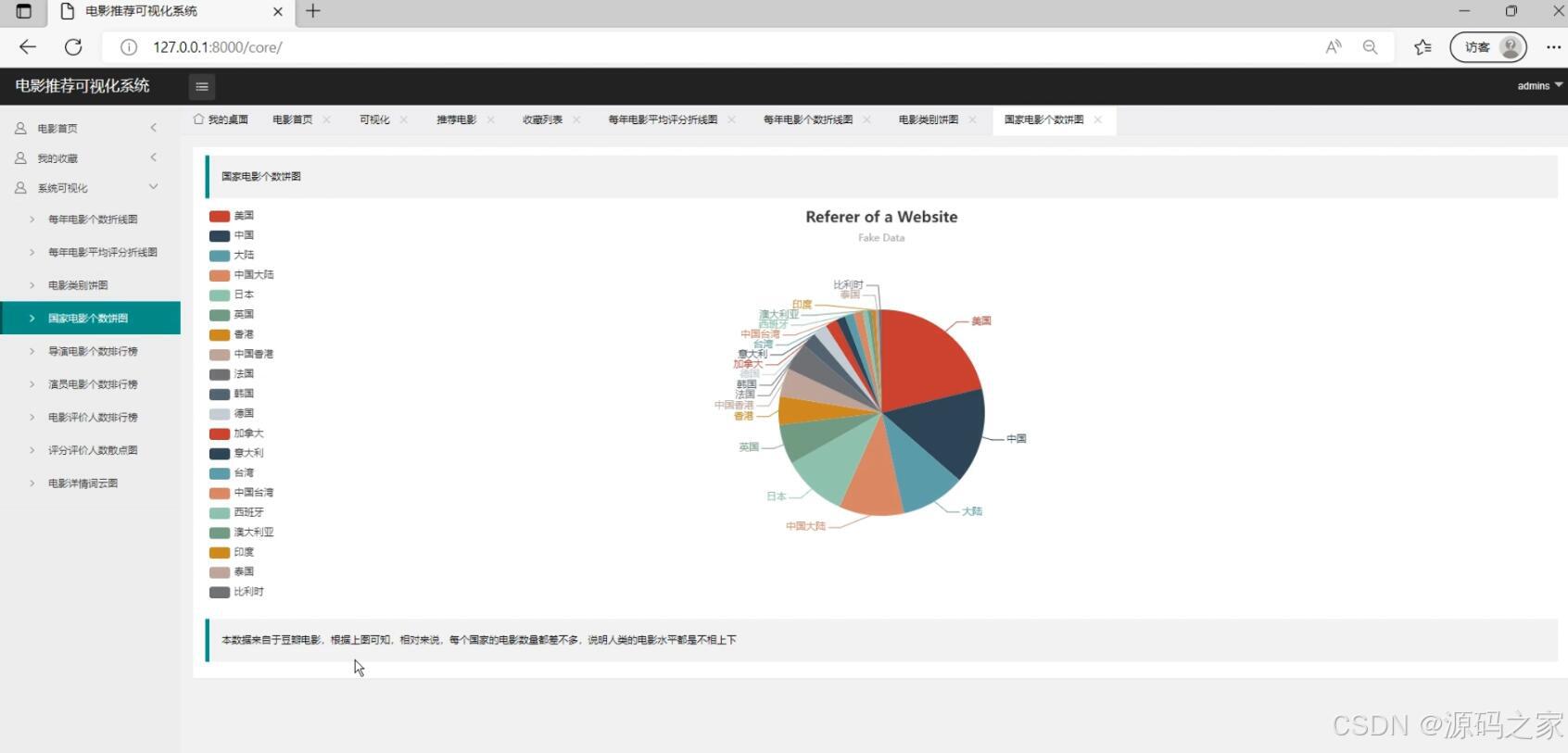
Task: Open the admins user dropdown
Action: click(x=1539, y=86)
